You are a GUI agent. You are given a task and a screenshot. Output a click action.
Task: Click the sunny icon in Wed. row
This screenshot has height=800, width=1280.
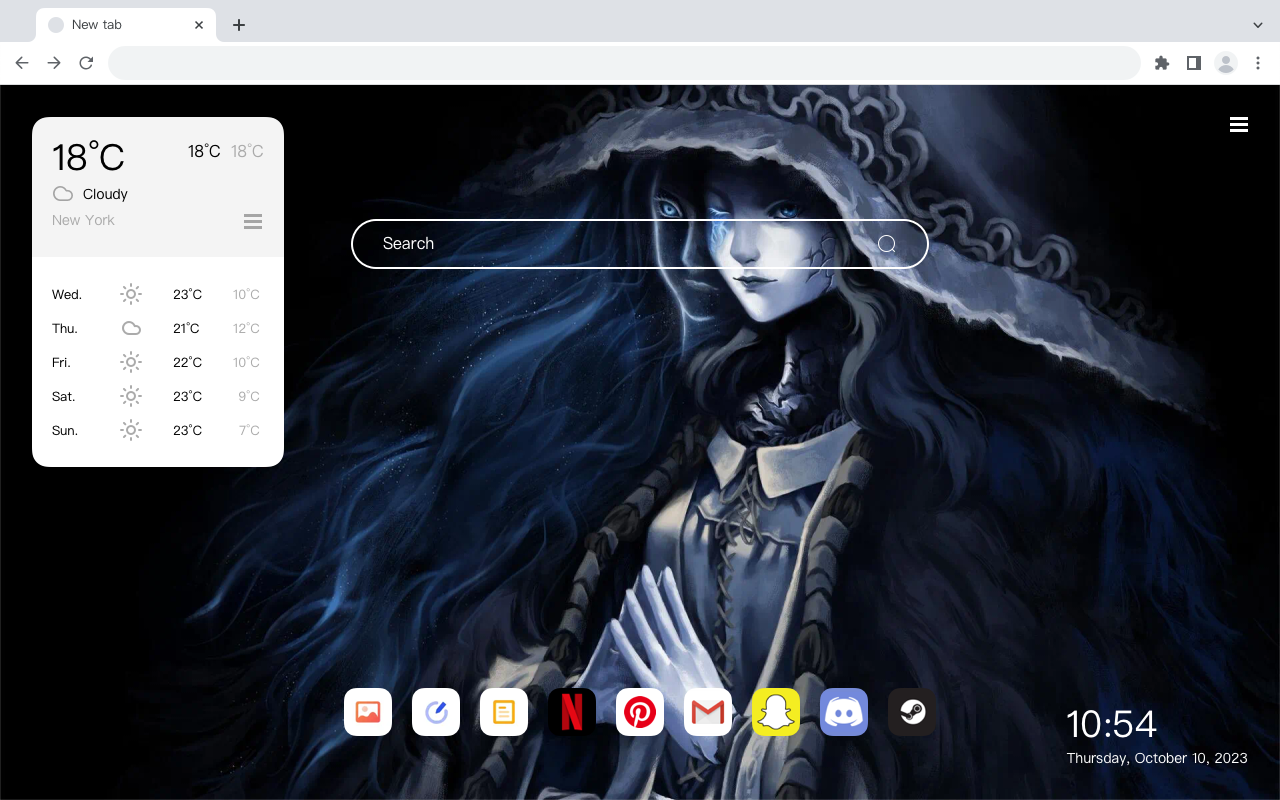131,294
